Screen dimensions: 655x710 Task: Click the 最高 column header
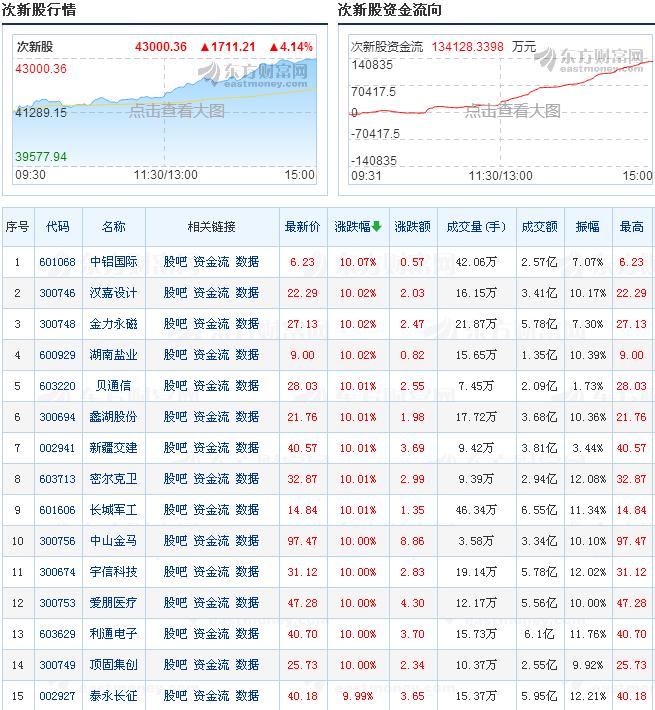click(631, 226)
